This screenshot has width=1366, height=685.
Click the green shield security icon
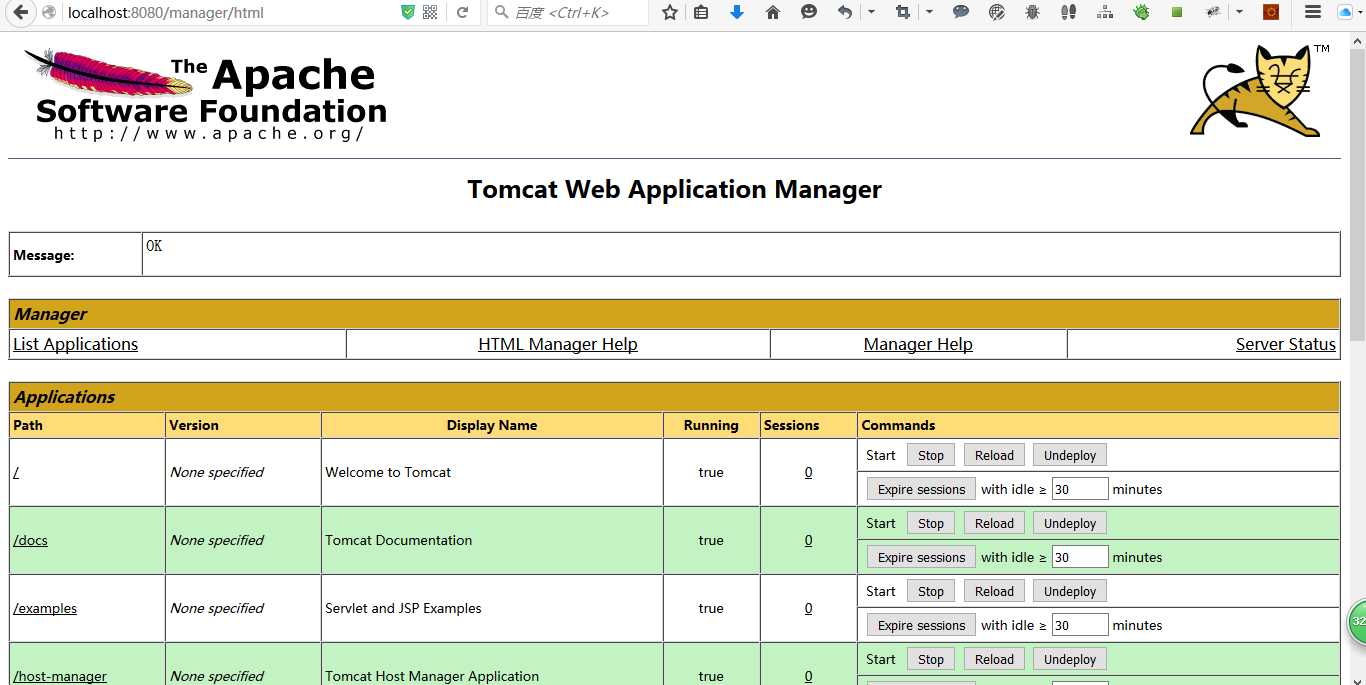[407, 12]
